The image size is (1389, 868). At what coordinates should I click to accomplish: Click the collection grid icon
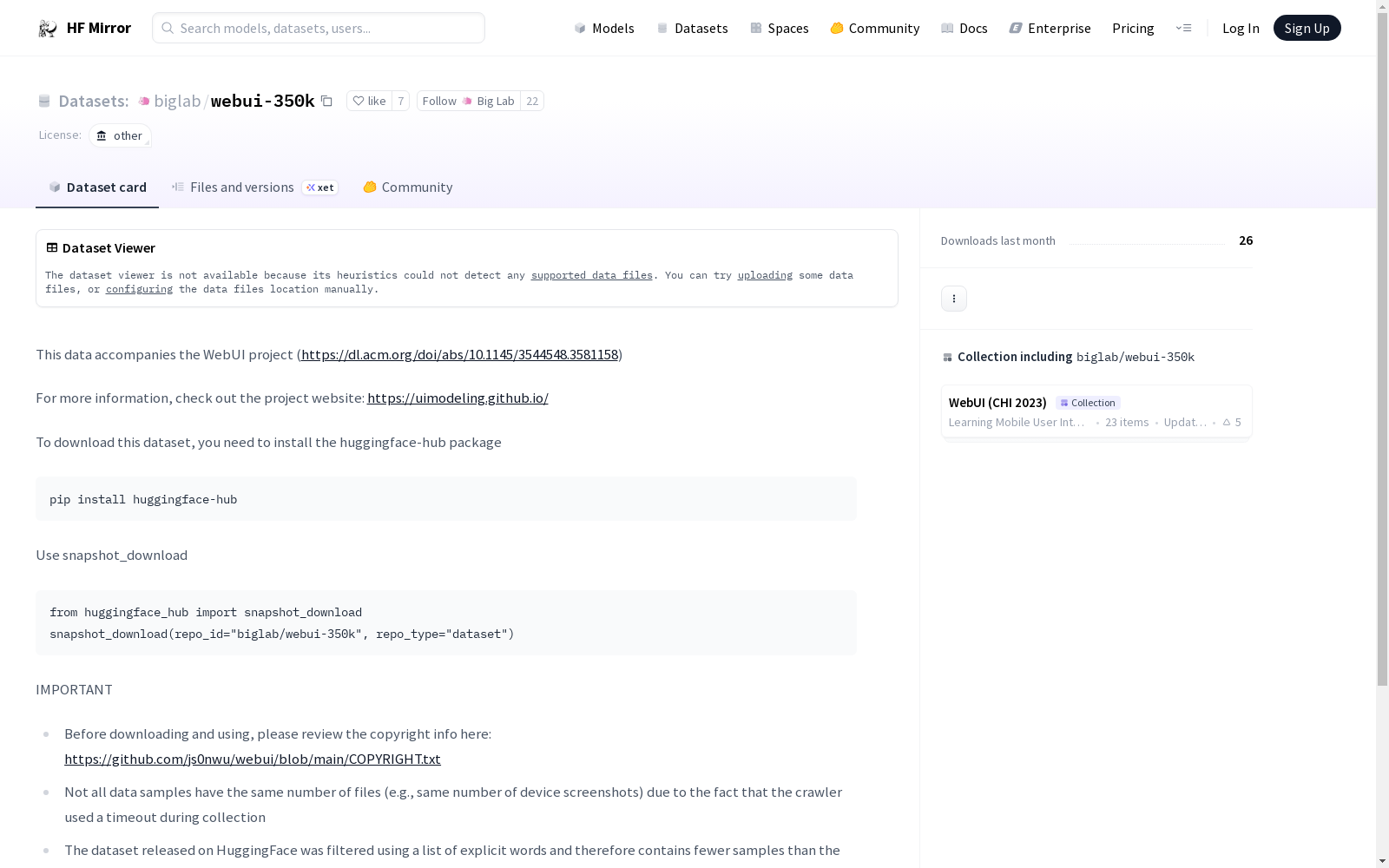pyautogui.click(x=947, y=357)
